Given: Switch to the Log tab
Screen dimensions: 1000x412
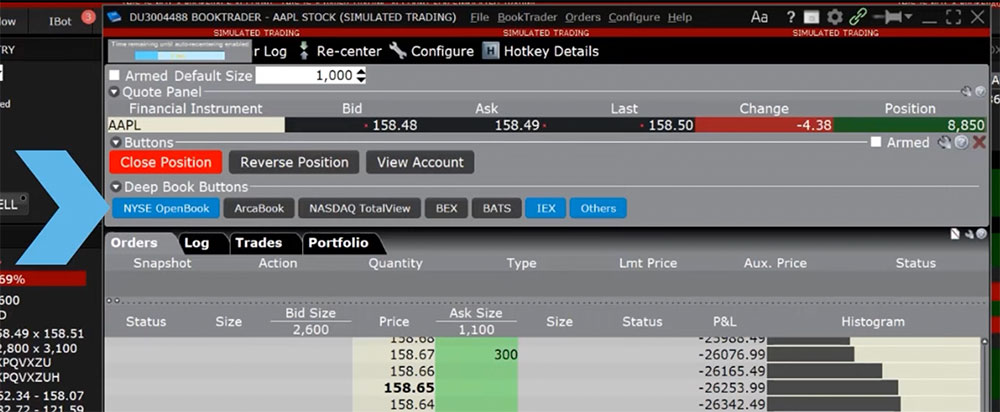Looking at the screenshot, I should click(196, 243).
